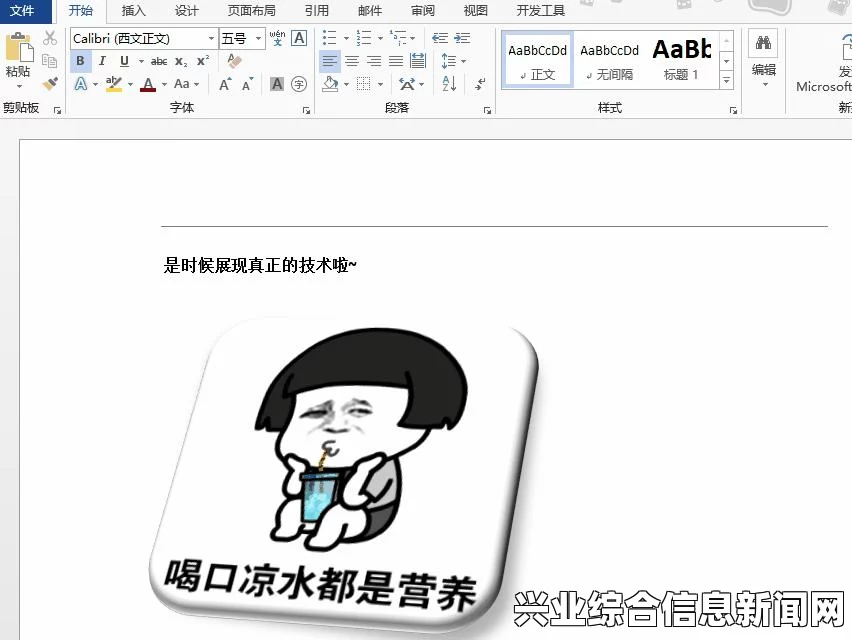Click the character border A icon
This screenshot has width=852, height=640.
[x=299, y=38]
